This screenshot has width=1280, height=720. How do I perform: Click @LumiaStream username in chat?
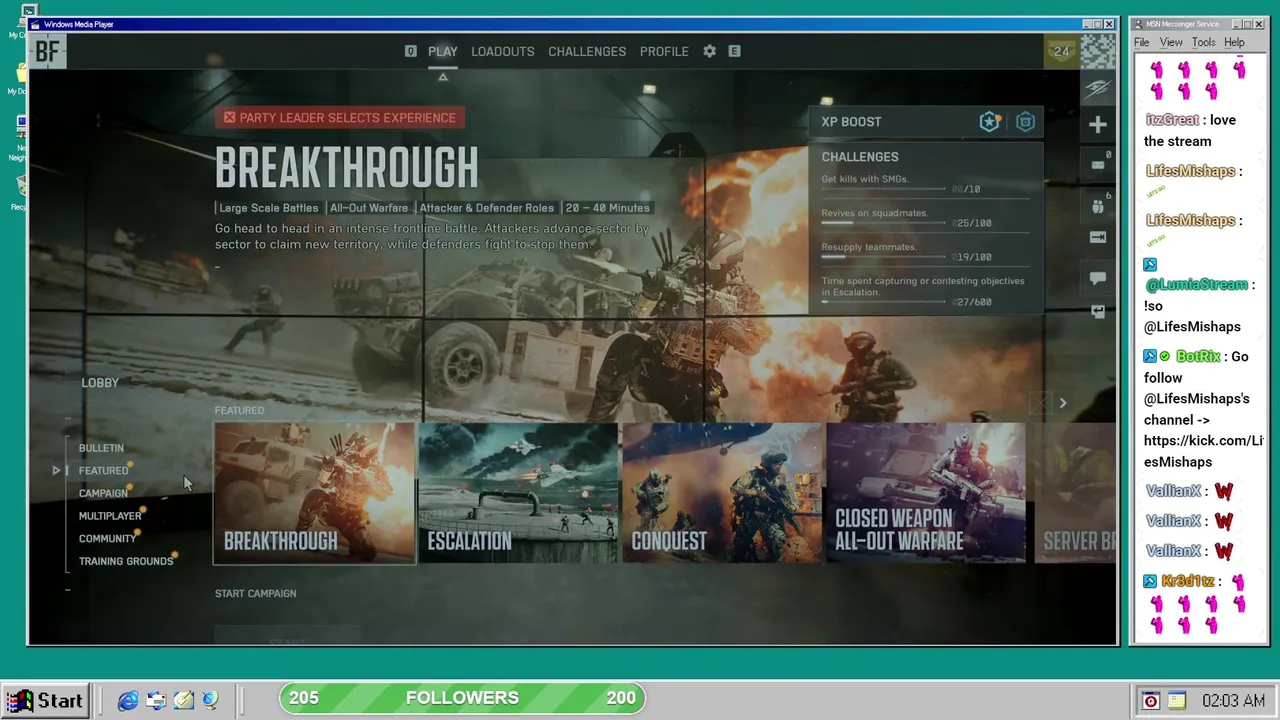pos(1196,285)
